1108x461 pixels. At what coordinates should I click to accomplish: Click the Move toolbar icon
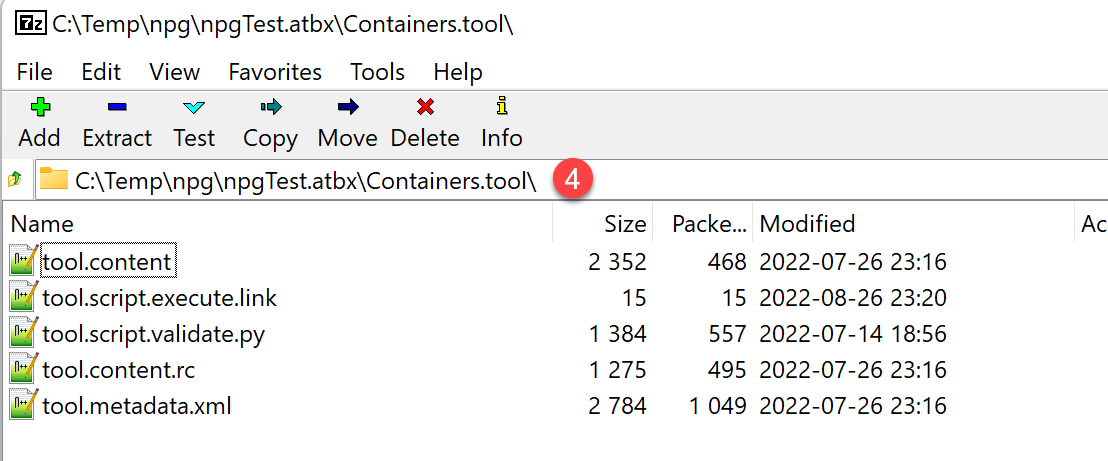click(x=347, y=107)
